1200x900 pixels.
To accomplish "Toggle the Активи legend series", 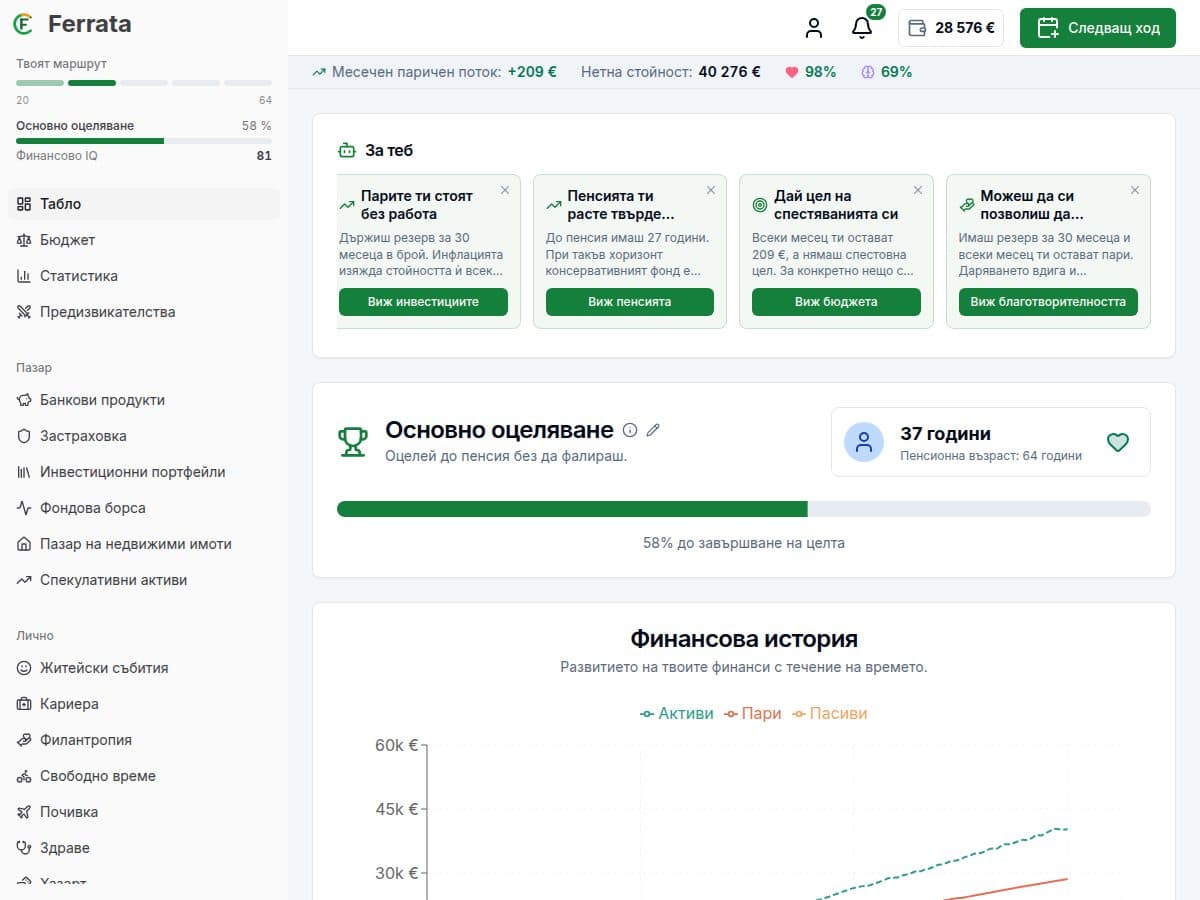I will click(677, 714).
